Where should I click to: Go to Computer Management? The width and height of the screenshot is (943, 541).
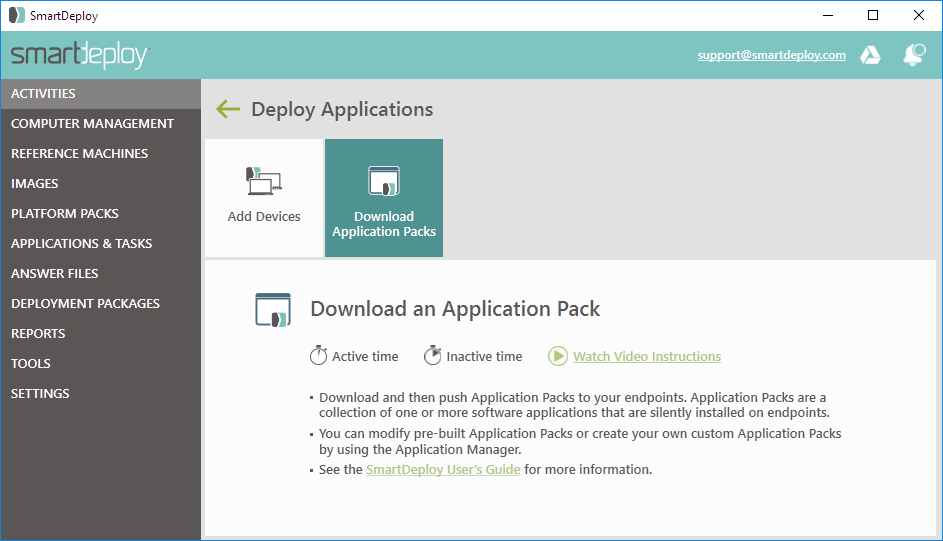click(100, 124)
